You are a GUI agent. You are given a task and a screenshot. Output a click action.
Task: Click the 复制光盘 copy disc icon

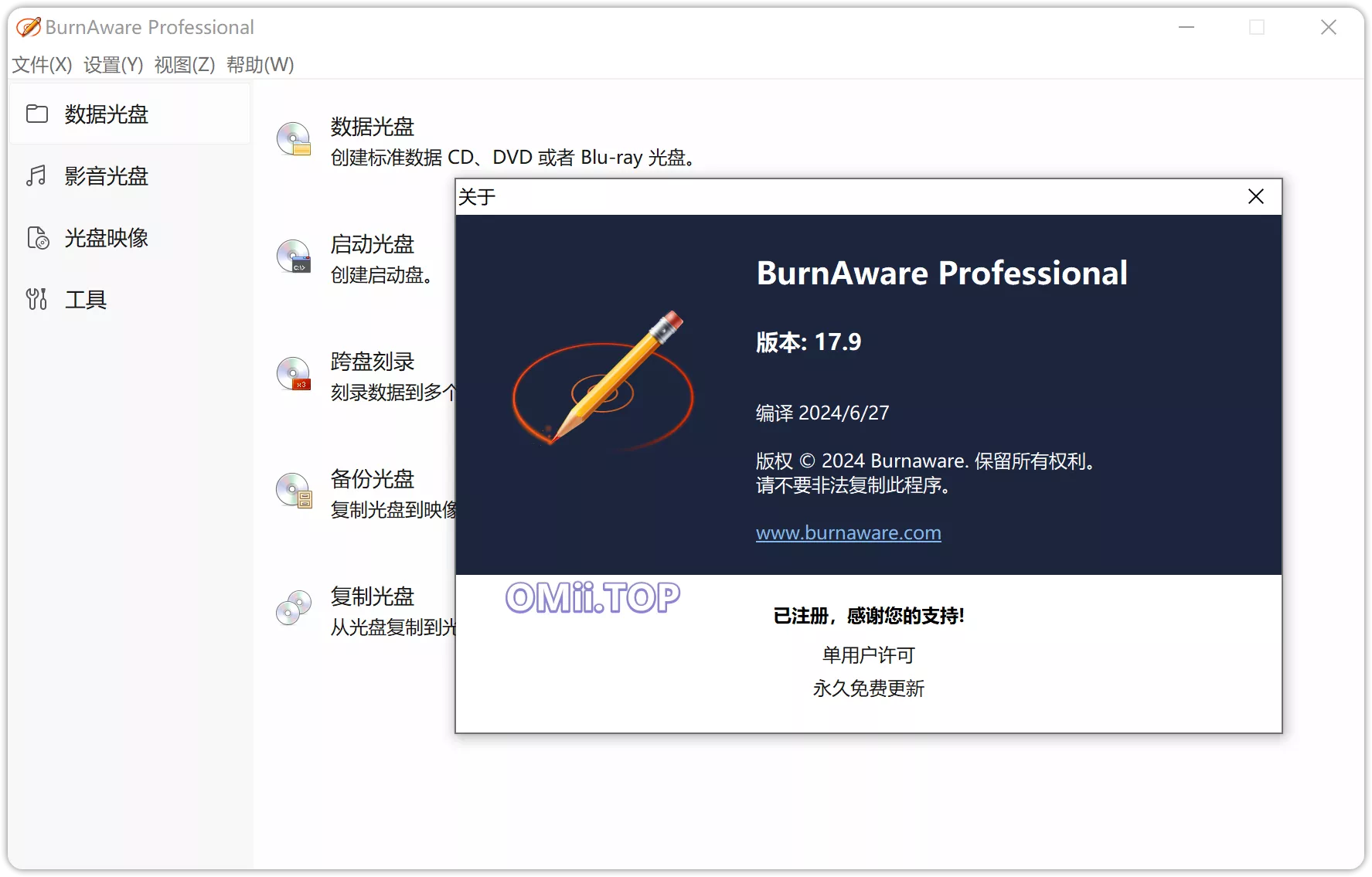294,608
